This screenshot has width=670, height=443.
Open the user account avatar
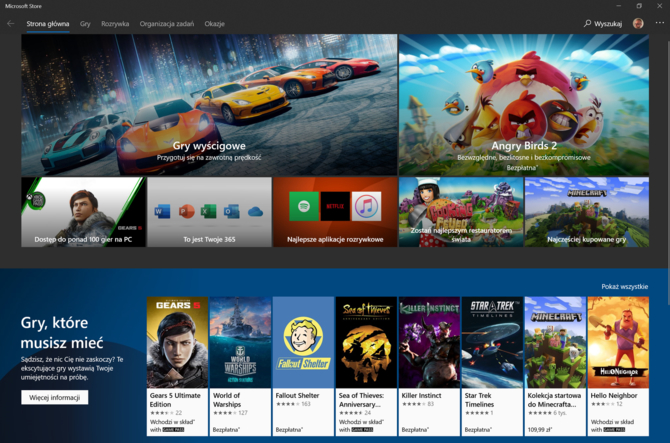[638, 23]
